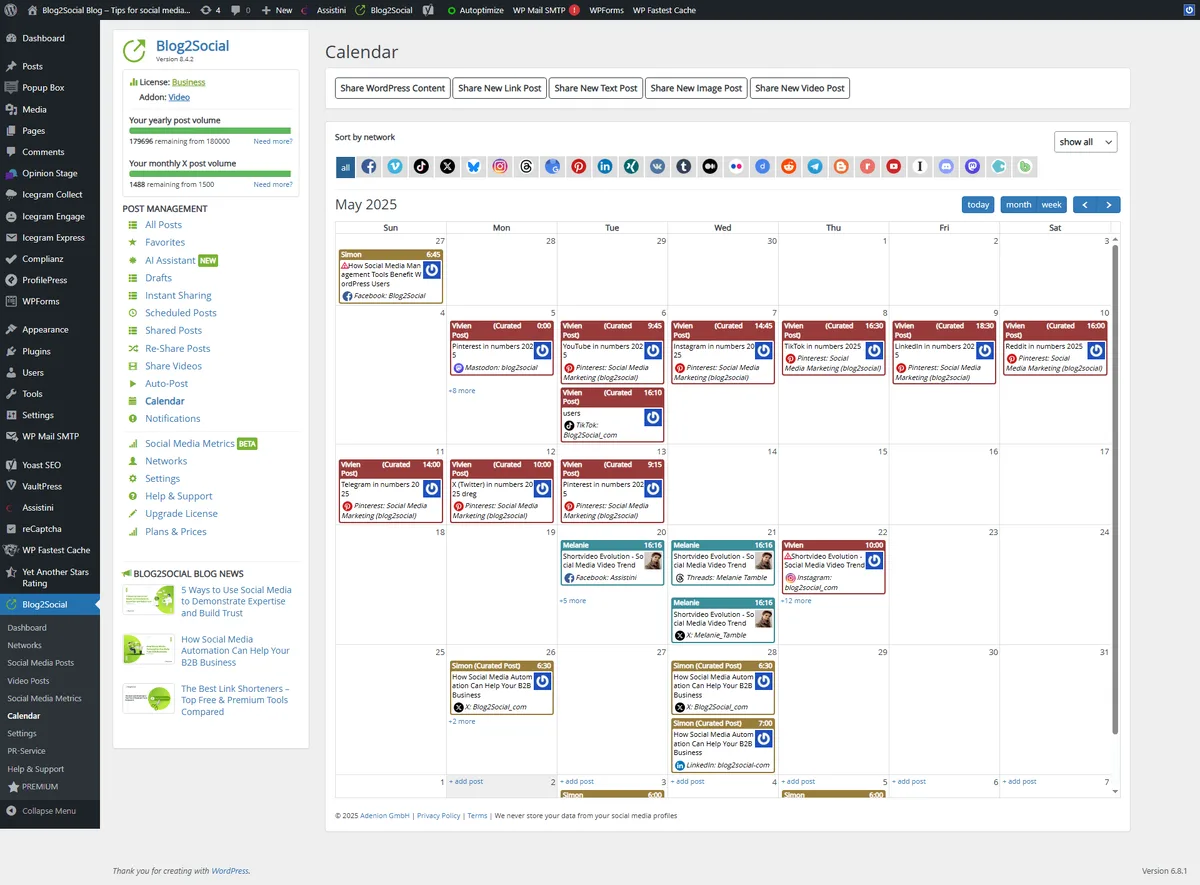The width and height of the screenshot is (1200, 885).
Task: Filter calendar by Mastodon network icon
Action: pyautogui.click(x=973, y=167)
